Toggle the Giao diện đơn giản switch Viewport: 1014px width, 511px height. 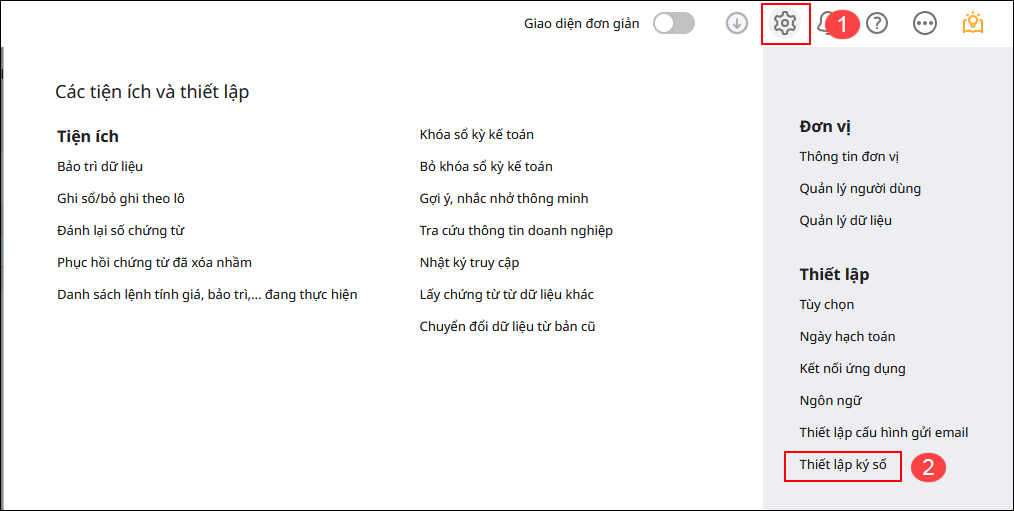(x=674, y=24)
